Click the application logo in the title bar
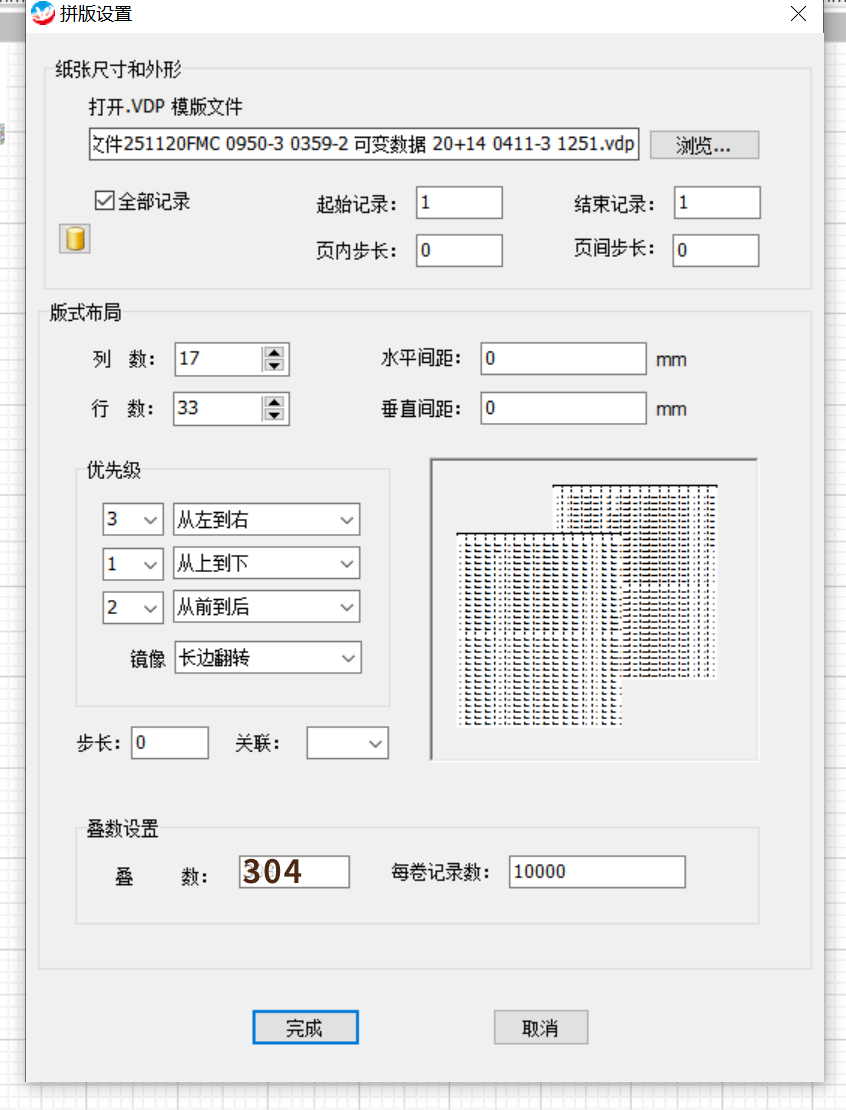The image size is (846, 1110). point(41,14)
